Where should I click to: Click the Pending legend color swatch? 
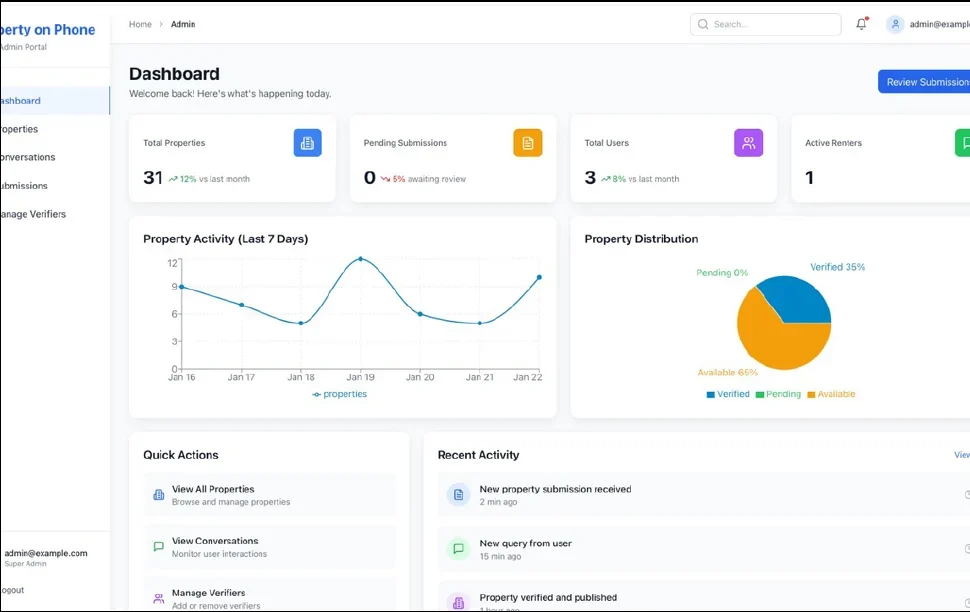point(760,395)
